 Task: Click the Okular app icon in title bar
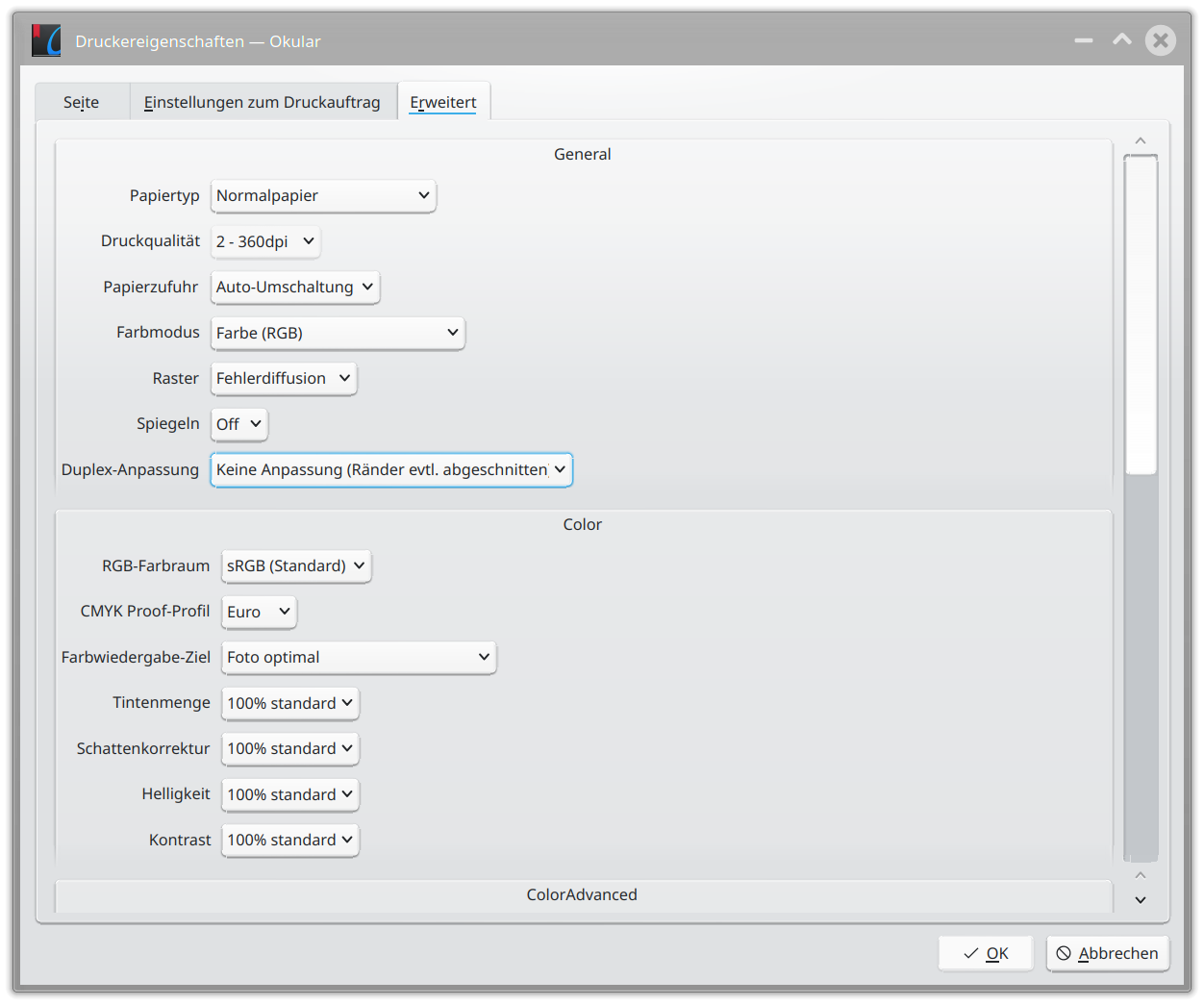46,40
